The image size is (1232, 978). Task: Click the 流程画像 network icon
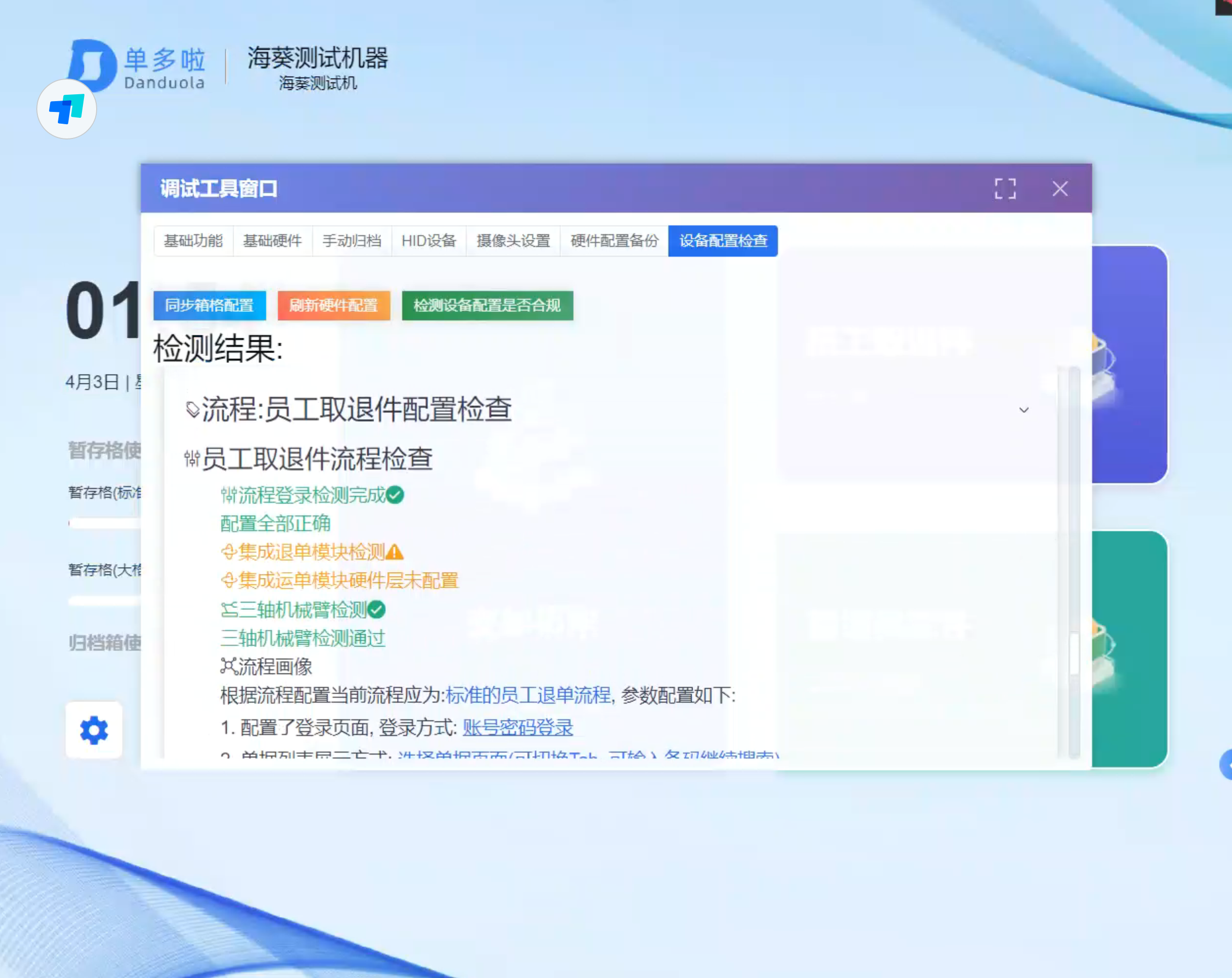point(228,666)
